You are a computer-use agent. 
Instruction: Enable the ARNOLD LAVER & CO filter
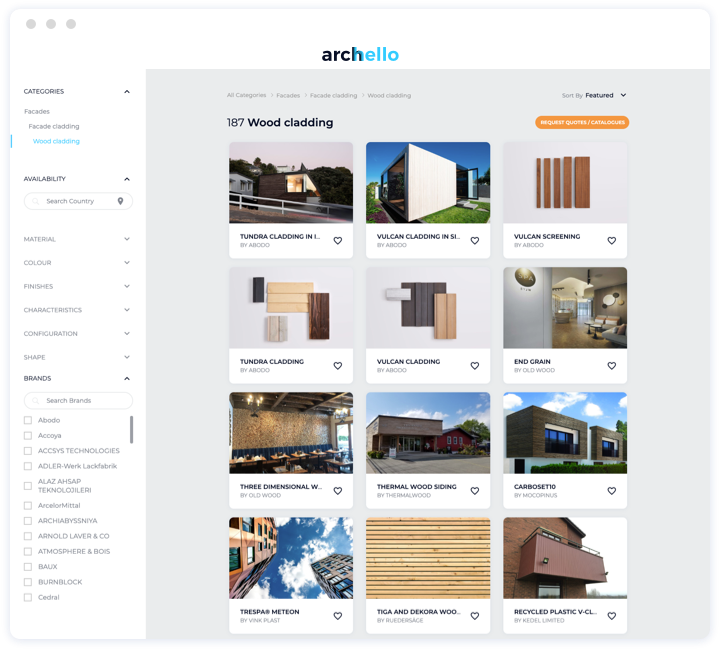click(x=28, y=536)
